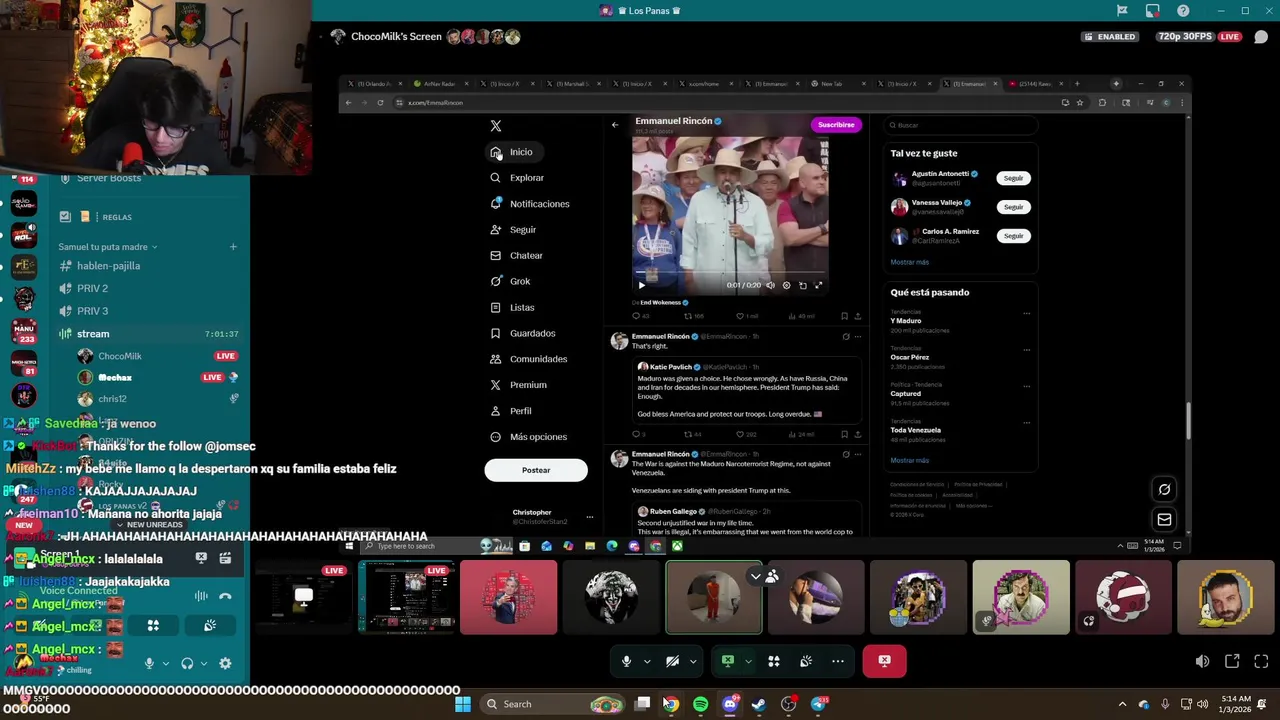Select the Joker avatar participant tile
This screenshot has width=1280, height=720.
point(611,597)
